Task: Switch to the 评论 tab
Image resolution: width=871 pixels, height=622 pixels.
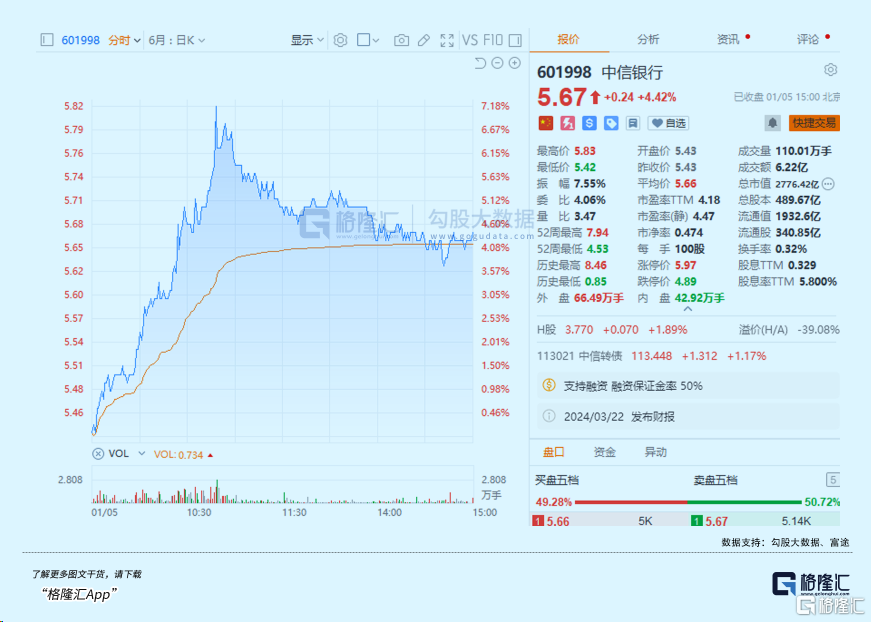Action: 808,39
